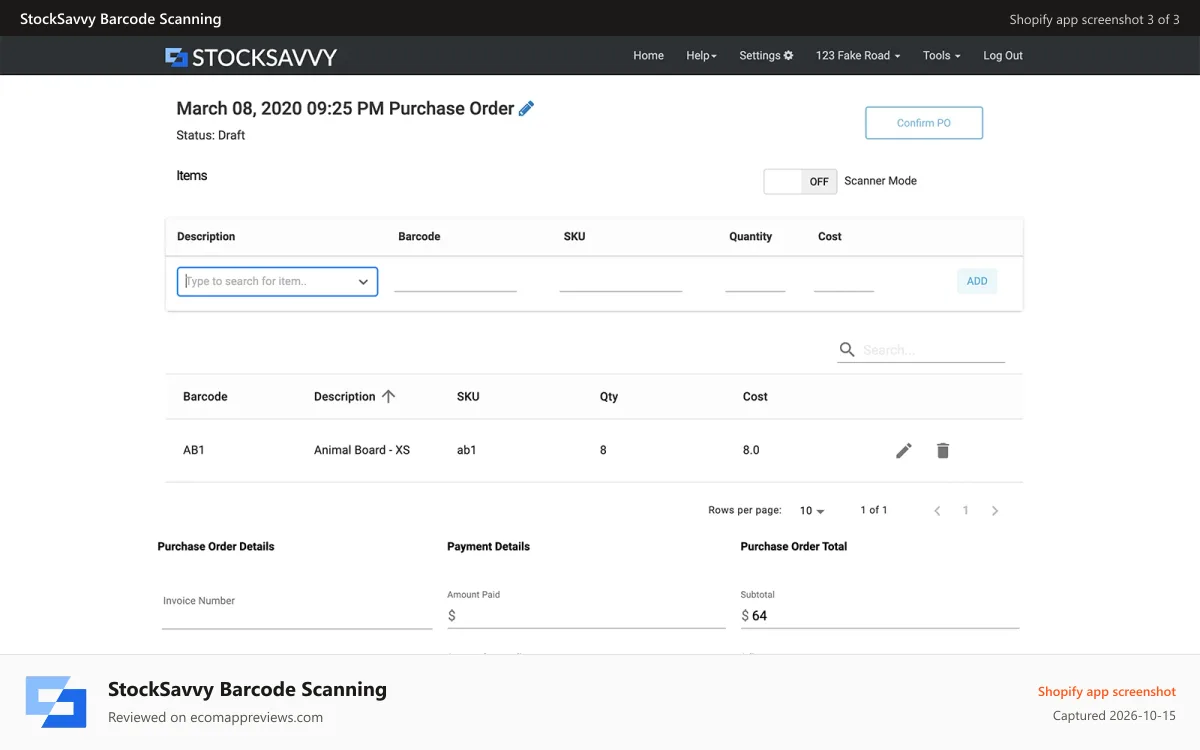The image size is (1200, 750).
Task: Sort table by Barcode column header
Action: point(205,397)
